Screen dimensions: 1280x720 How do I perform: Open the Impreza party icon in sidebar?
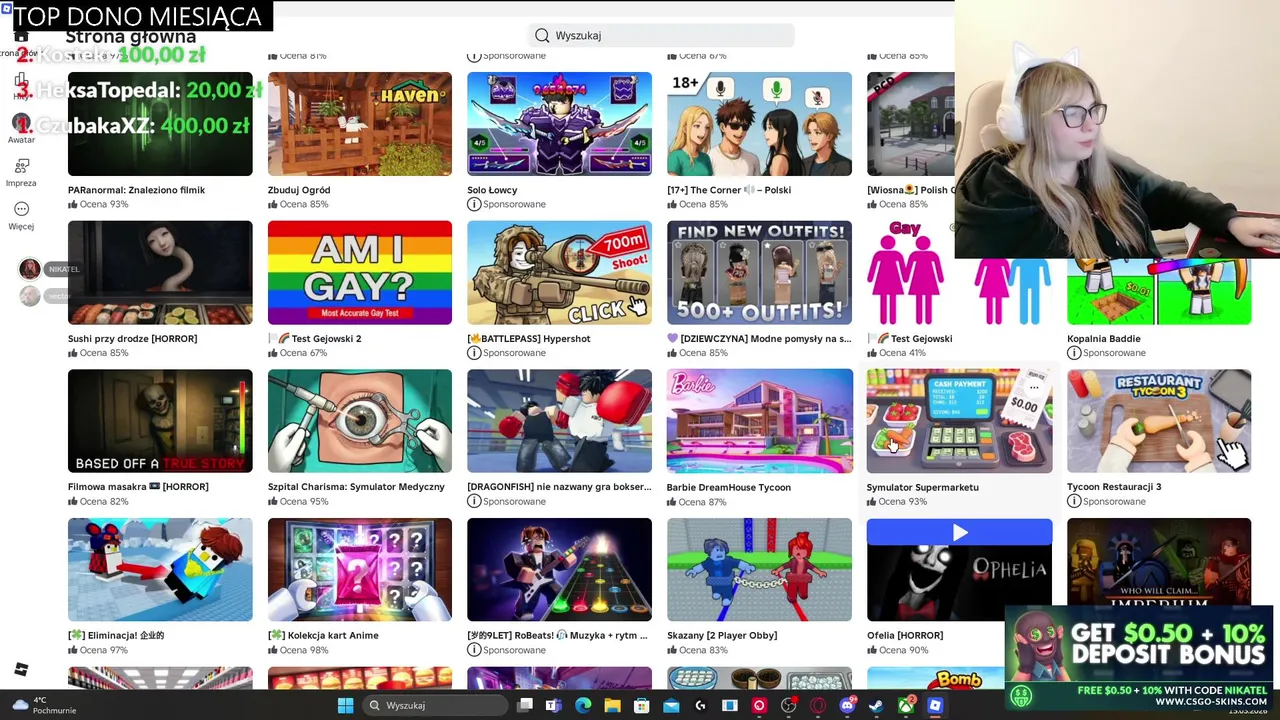coord(21,166)
